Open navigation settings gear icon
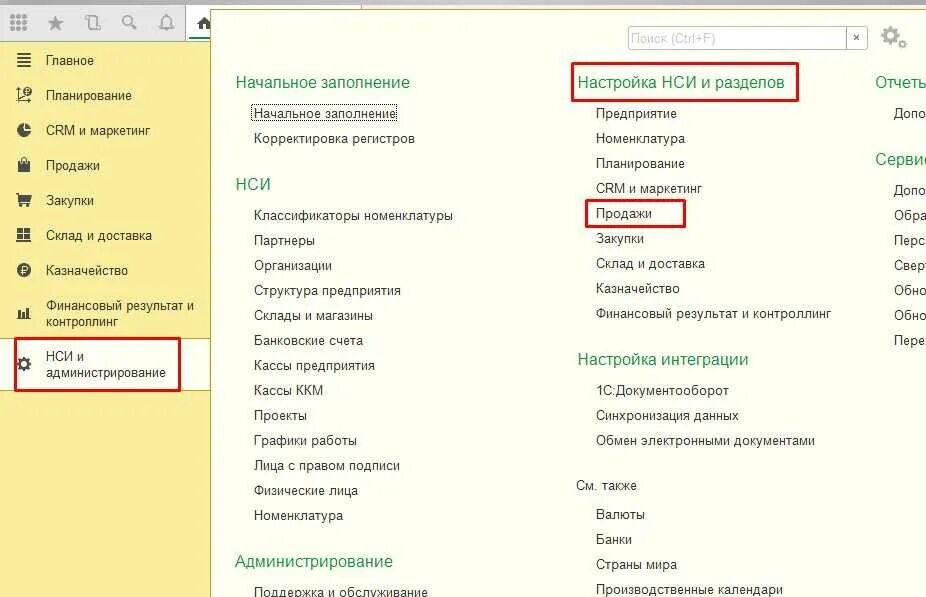926x597 pixels. (x=894, y=37)
